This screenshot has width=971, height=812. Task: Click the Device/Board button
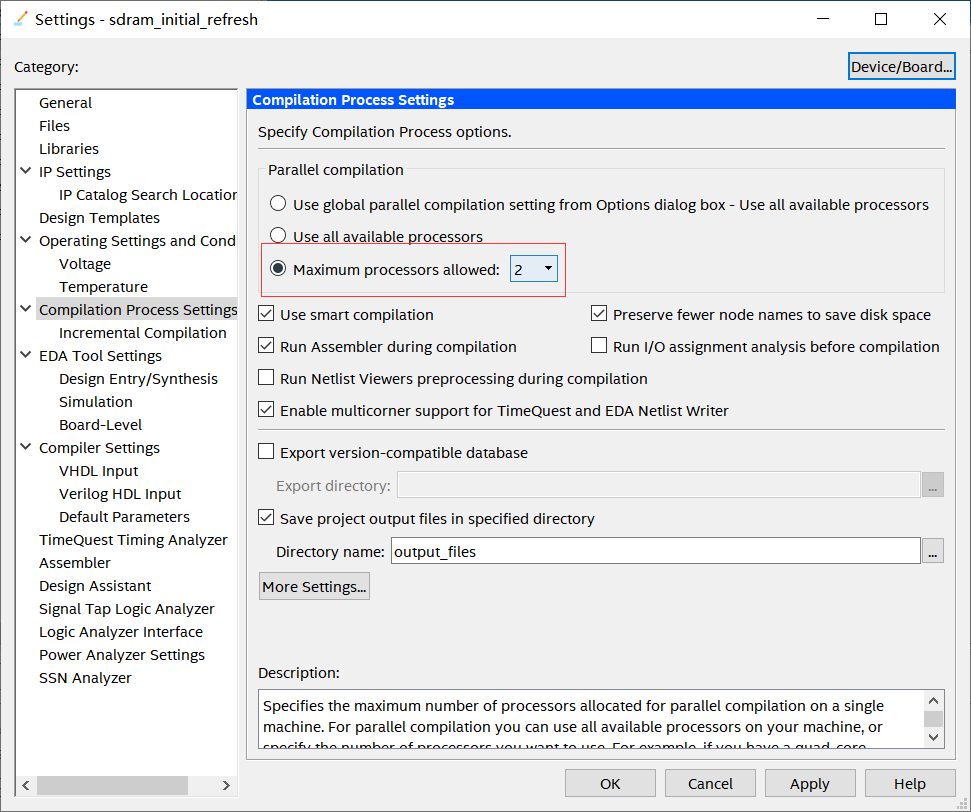click(x=900, y=65)
